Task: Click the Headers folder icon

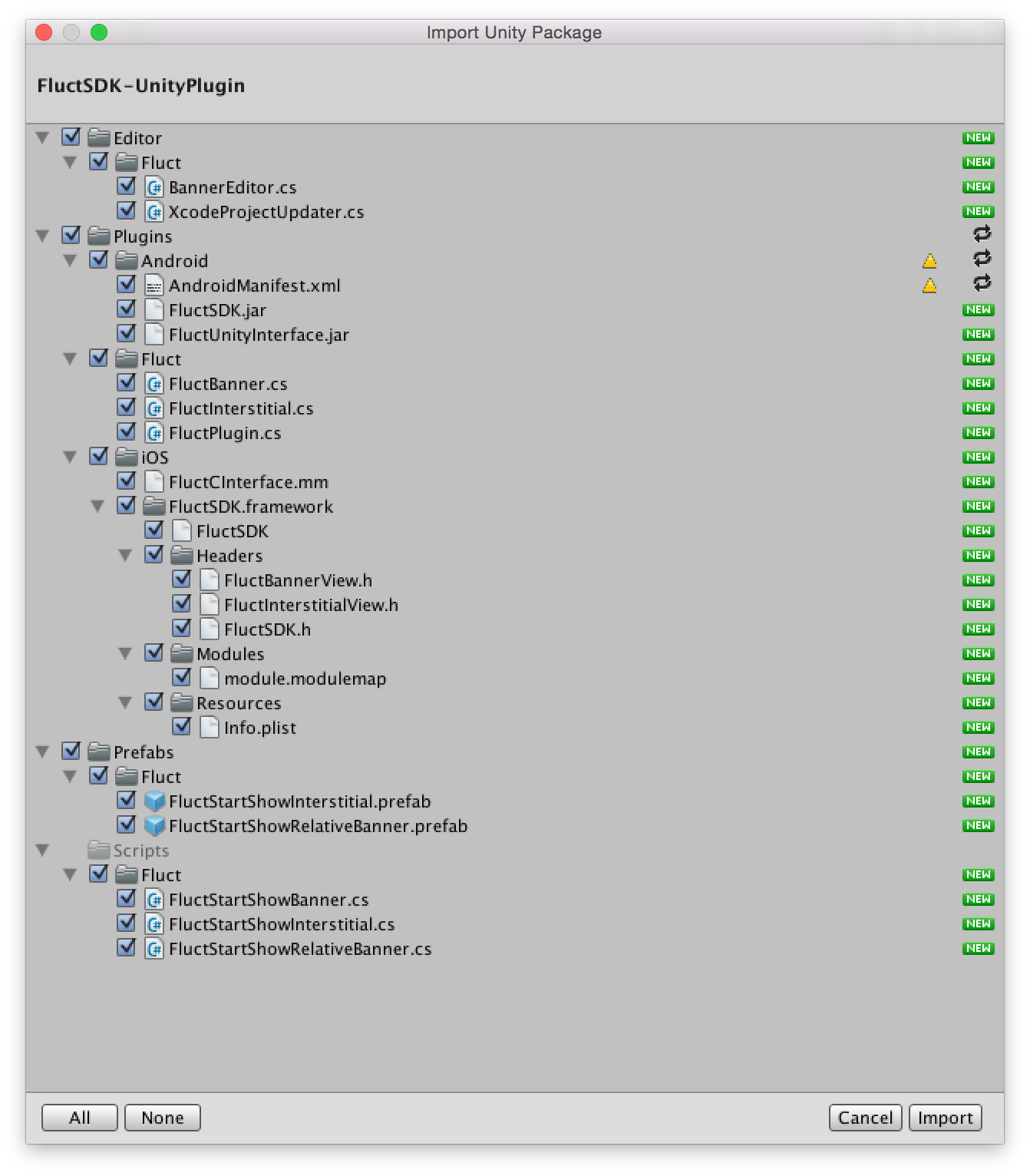Action: click(x=182, y=556)
